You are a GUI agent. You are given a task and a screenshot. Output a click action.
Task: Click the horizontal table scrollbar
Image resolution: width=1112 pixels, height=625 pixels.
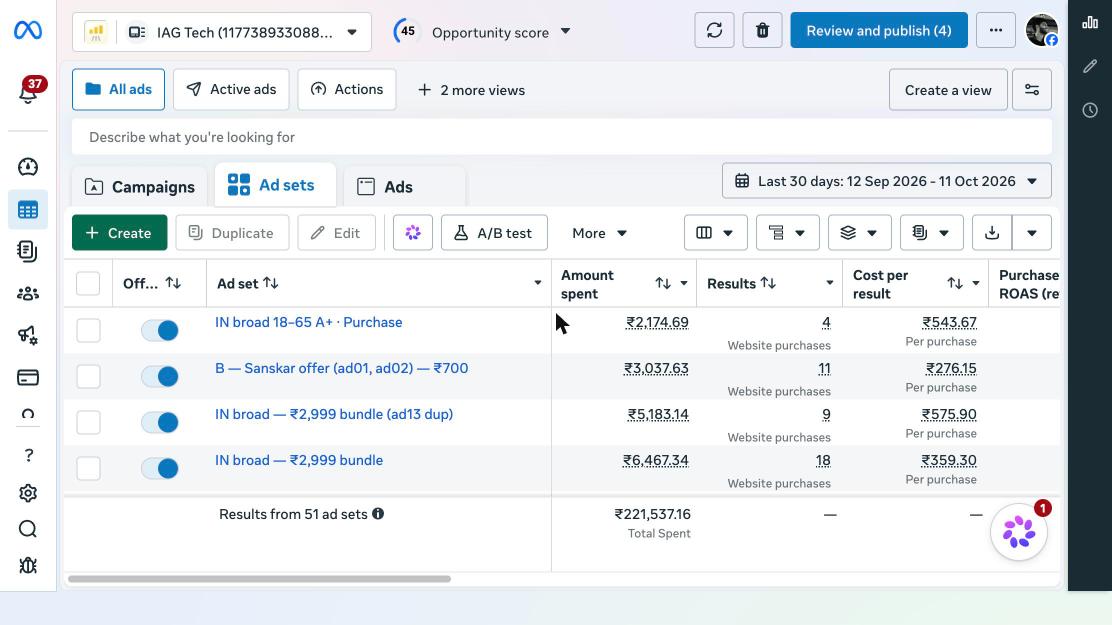(x=260, y=579)
